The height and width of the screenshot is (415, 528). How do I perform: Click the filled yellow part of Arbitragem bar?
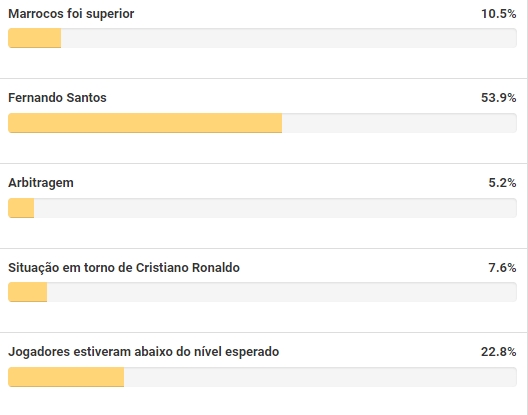pyautogui.click(x=21, y=208)
